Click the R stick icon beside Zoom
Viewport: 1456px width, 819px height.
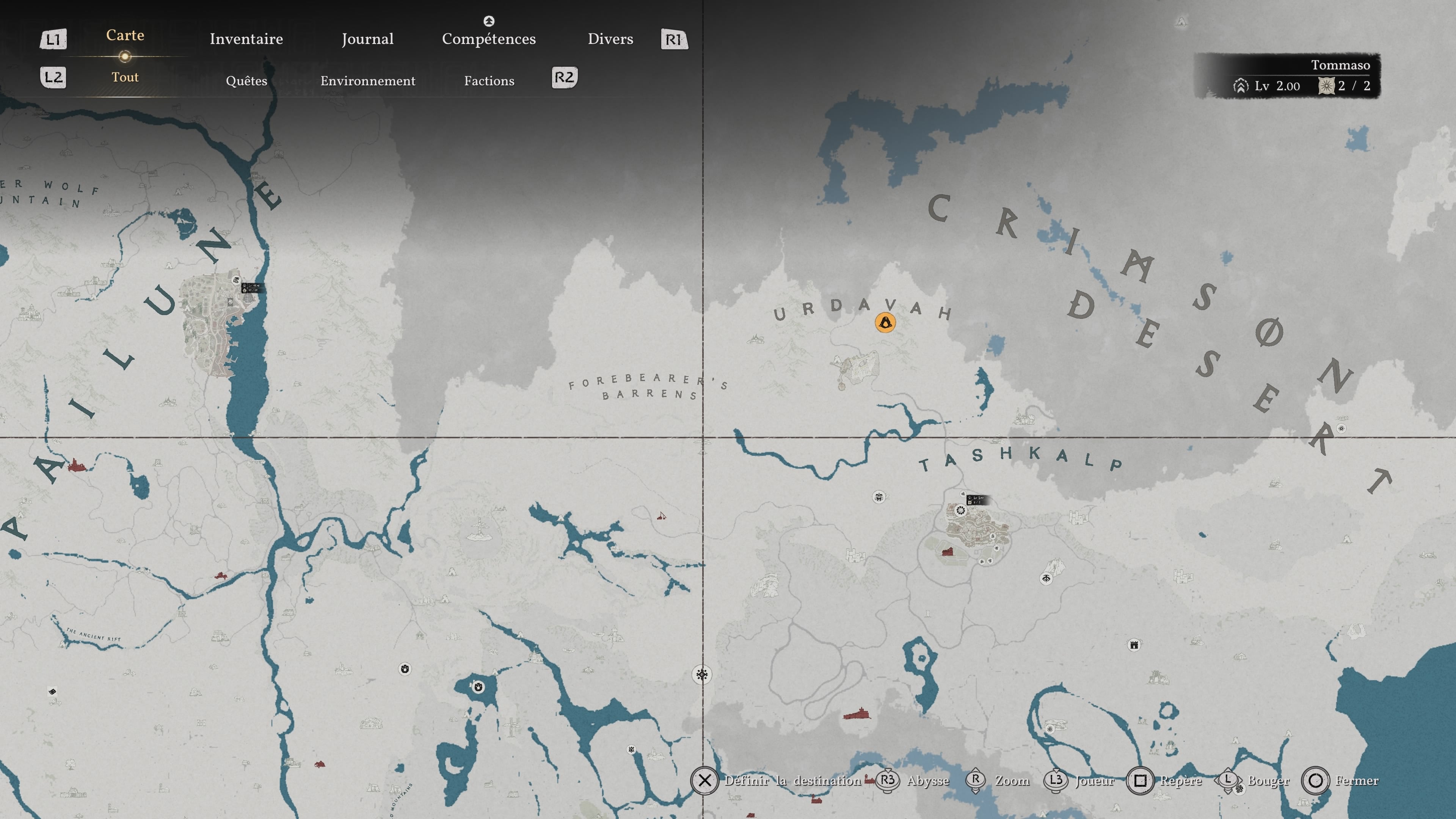(x=976, y=780)
